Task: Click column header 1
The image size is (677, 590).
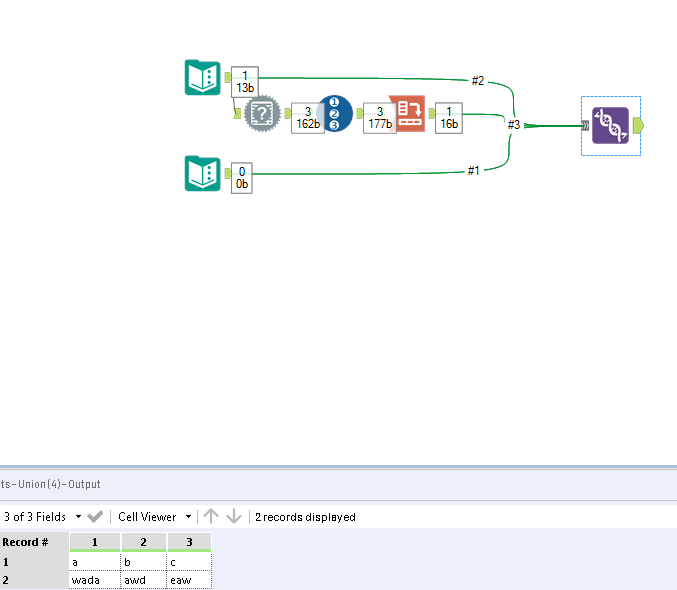Action: click(x=95, y=542)
